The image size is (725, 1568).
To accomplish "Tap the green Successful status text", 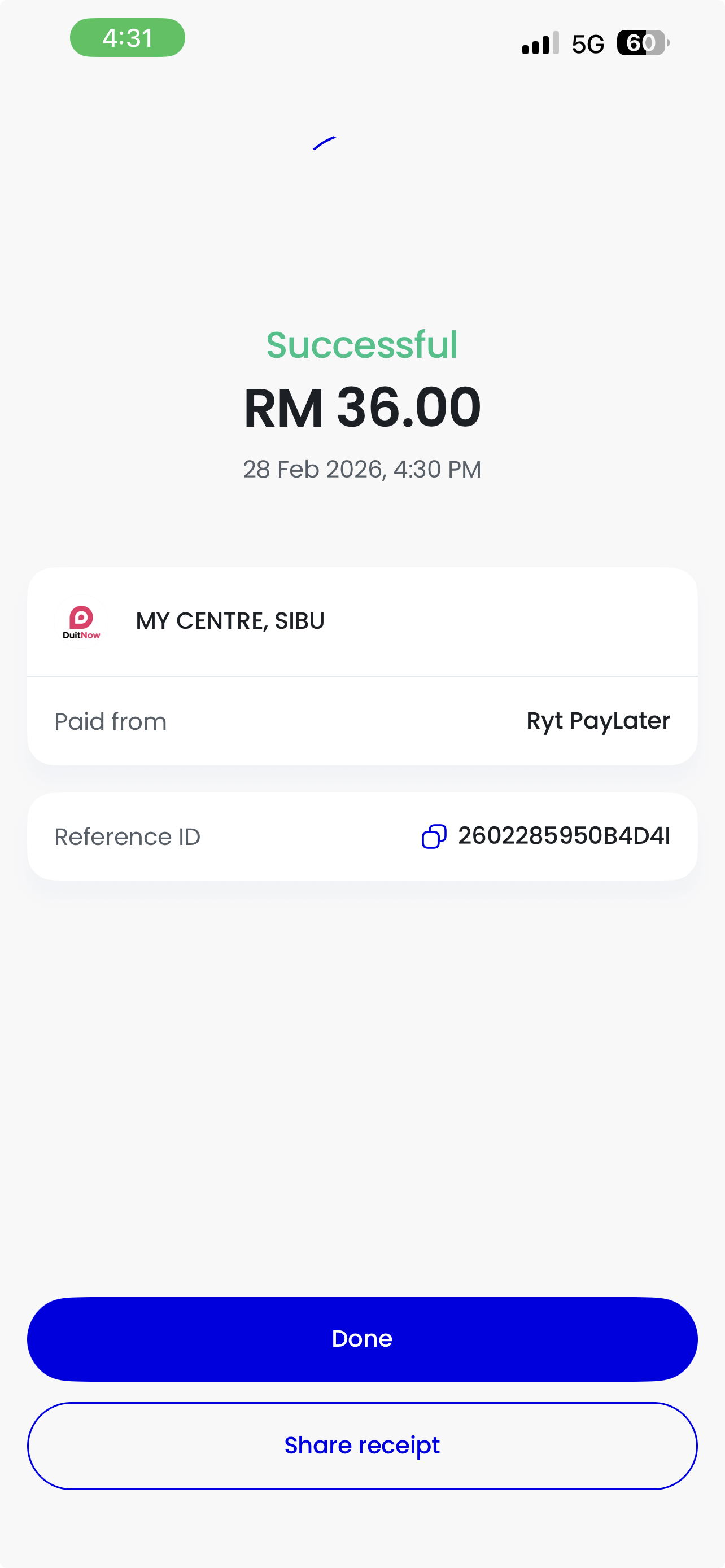I will [x=362, y=344].
